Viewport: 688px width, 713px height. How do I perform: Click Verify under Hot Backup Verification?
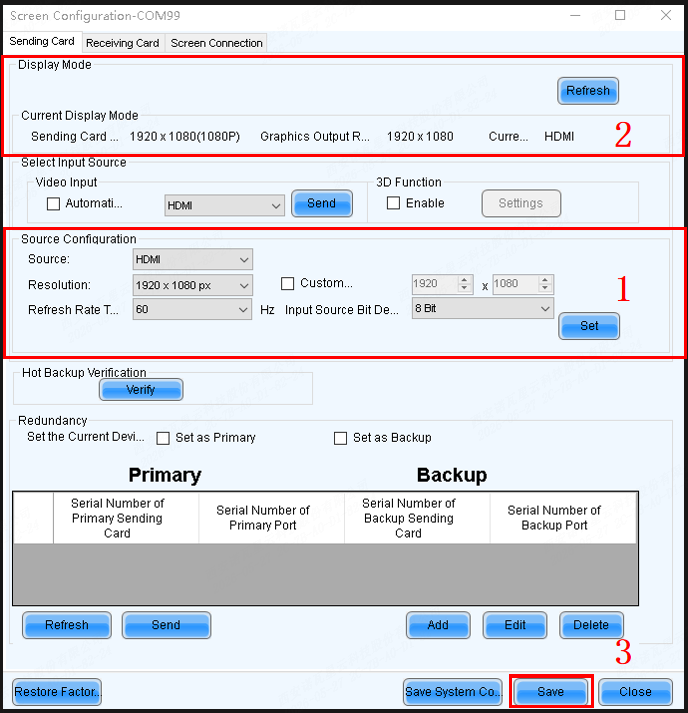[x=141, y=390]
